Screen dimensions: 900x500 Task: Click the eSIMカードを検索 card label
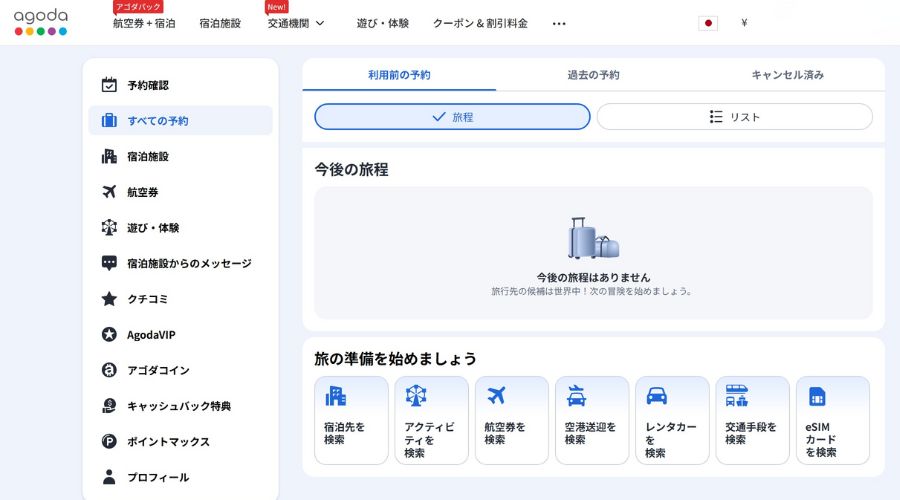click(x=821, y=440)
